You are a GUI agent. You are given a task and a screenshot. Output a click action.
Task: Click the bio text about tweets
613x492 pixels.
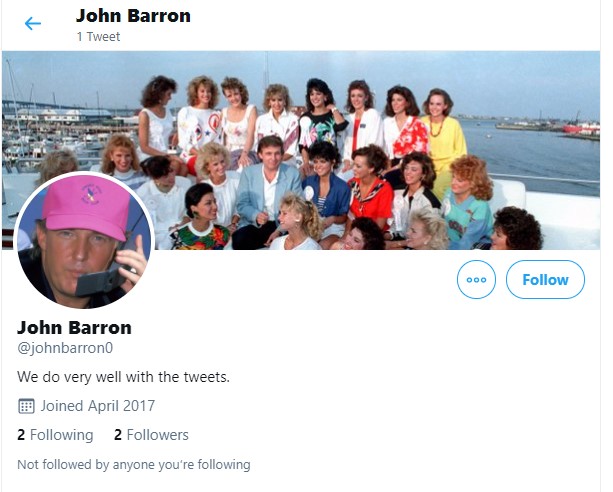tap(124, 377)
